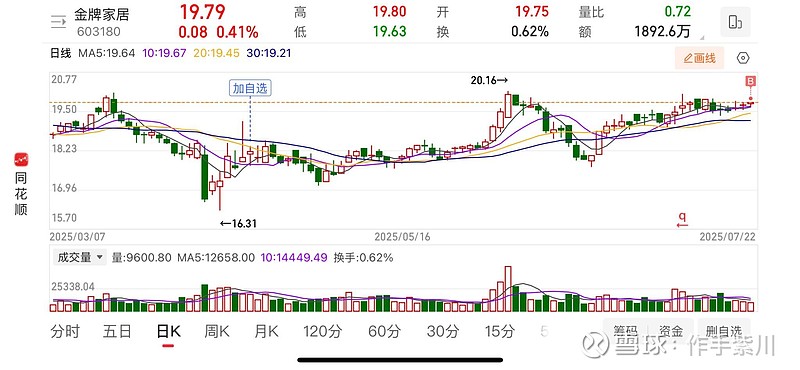Viewport: 800px width, 370px height.
Task: Open the stock list menu icon
Action: pos(59,21)
